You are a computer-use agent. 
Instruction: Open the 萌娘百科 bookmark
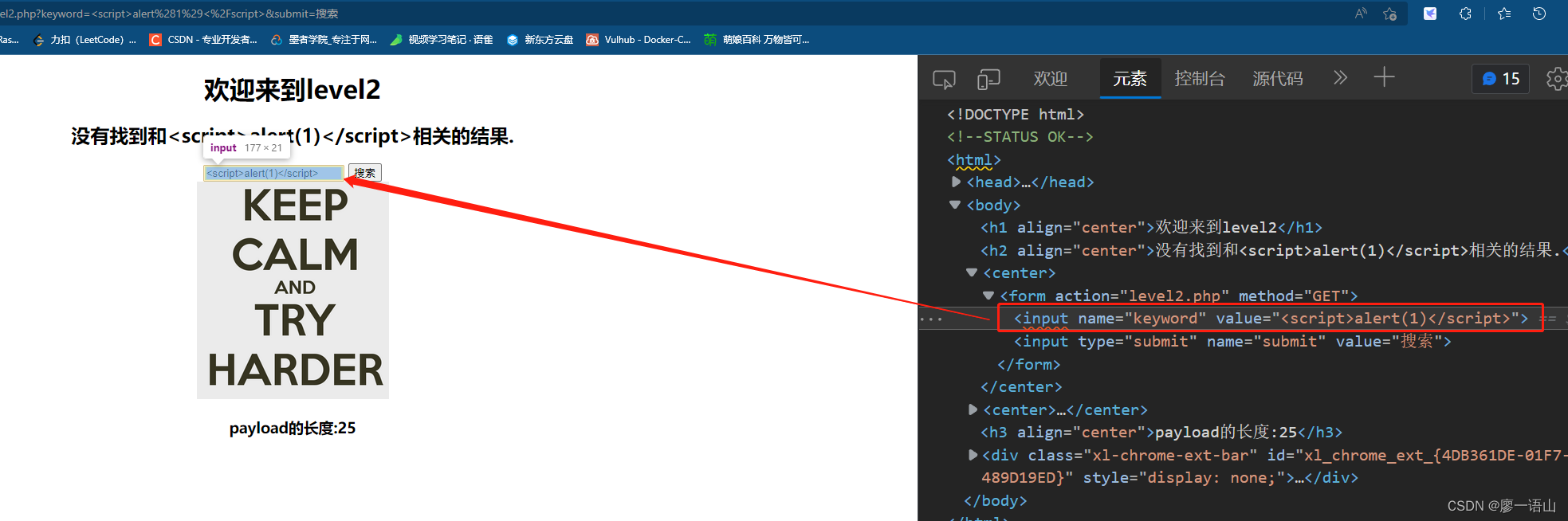(756, 40)
